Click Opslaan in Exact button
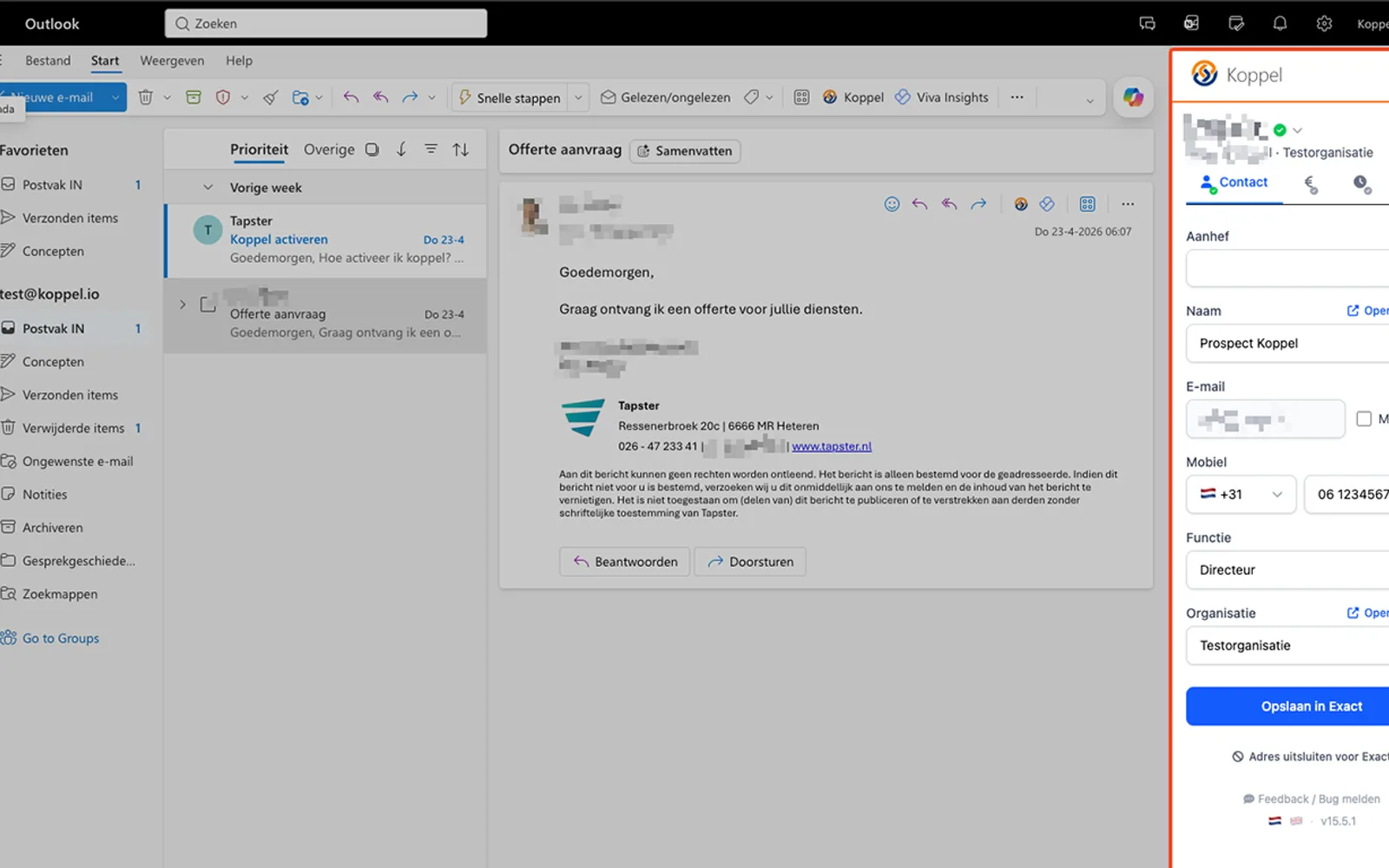1389x868 pixels. [x=1288, y=707]
